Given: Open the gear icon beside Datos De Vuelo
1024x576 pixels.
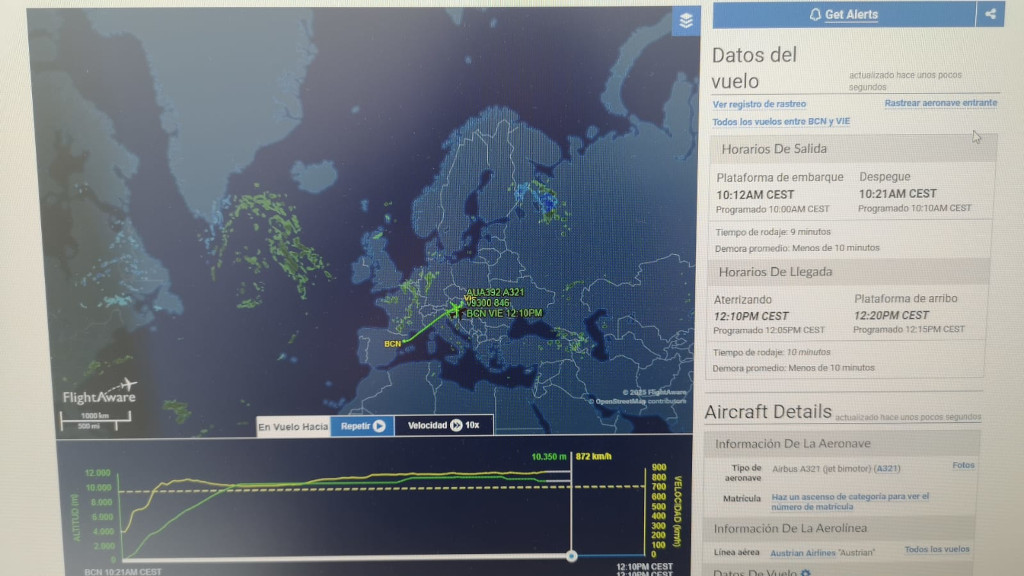Looking at the screenshot, I should [x=805, y=572].
